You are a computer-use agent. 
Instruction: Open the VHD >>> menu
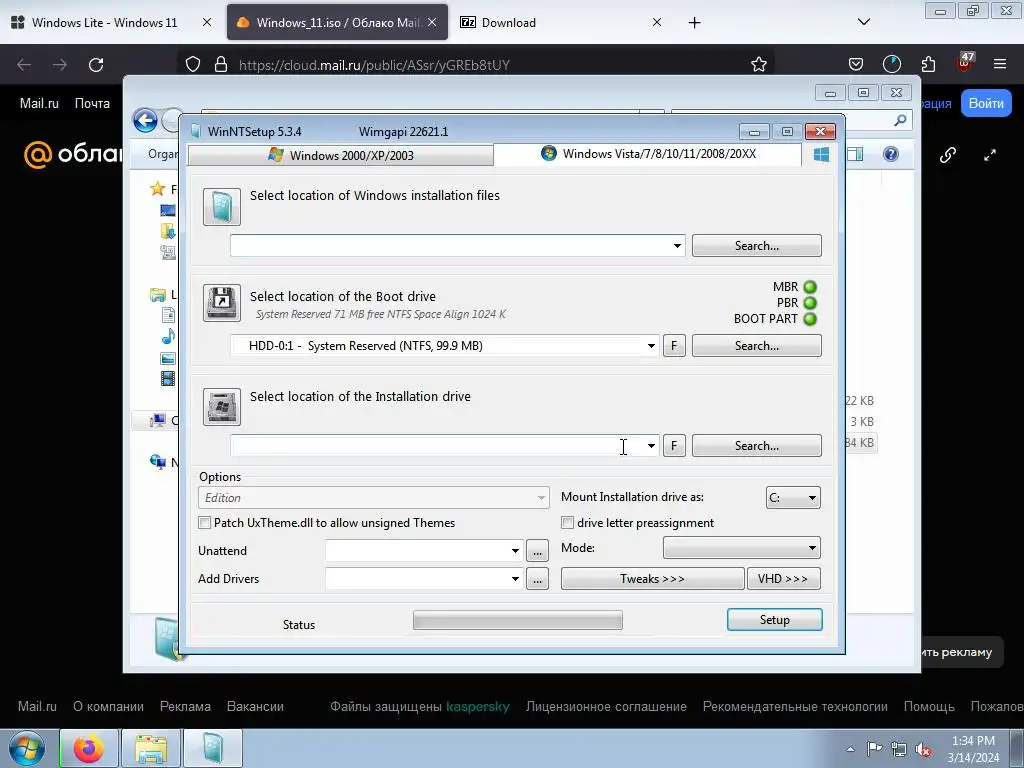pyautogui.click(x=783, y=579)
